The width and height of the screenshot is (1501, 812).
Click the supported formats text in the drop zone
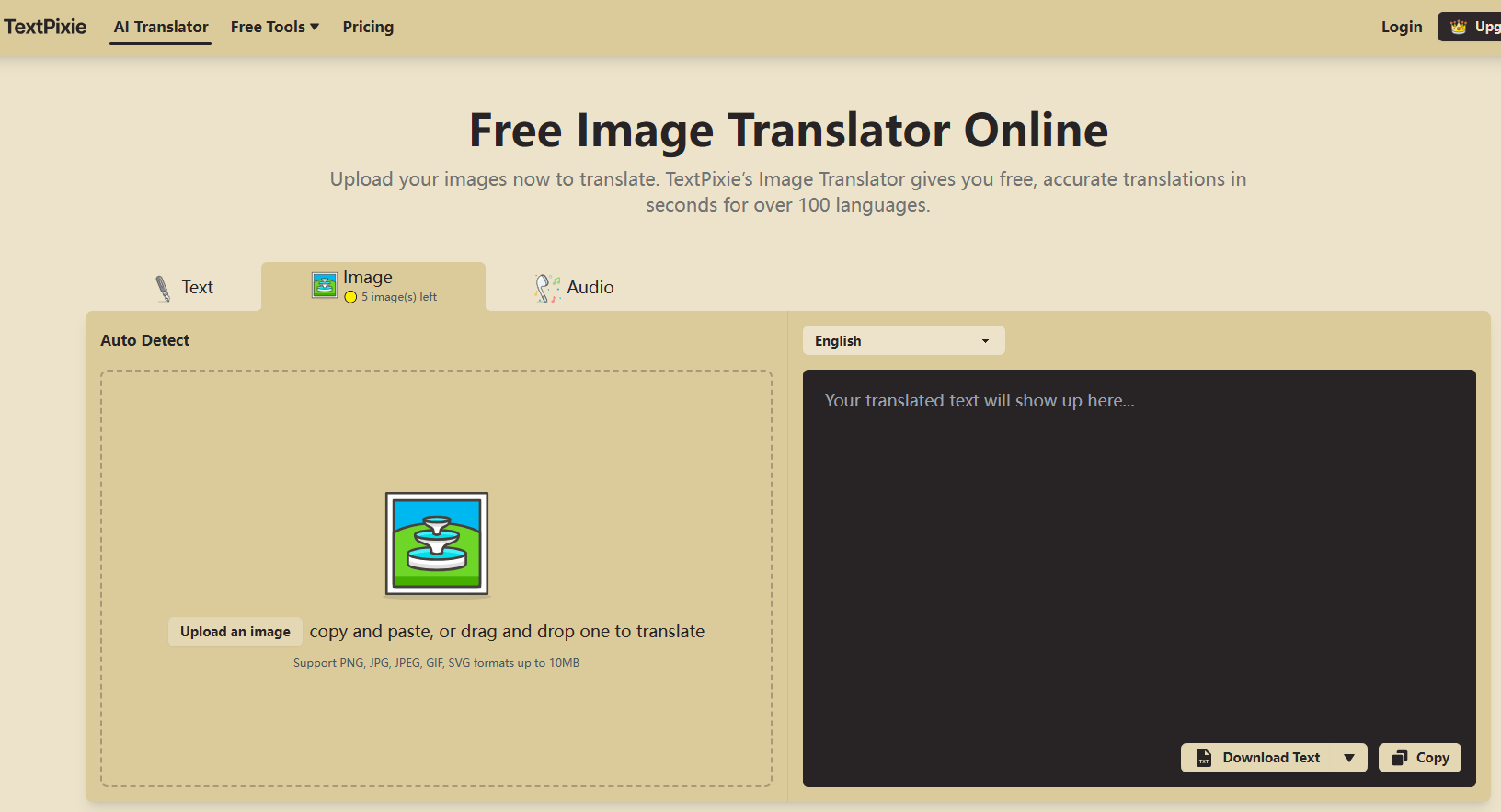(x=436, y=663)
